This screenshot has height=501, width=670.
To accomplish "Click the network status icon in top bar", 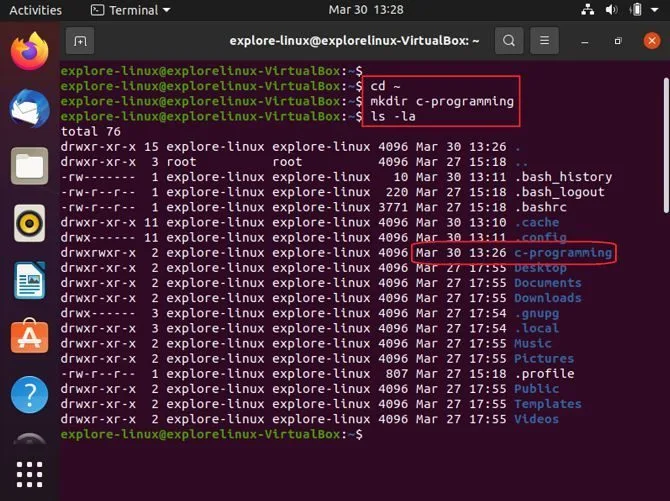I will pos(588,10).
